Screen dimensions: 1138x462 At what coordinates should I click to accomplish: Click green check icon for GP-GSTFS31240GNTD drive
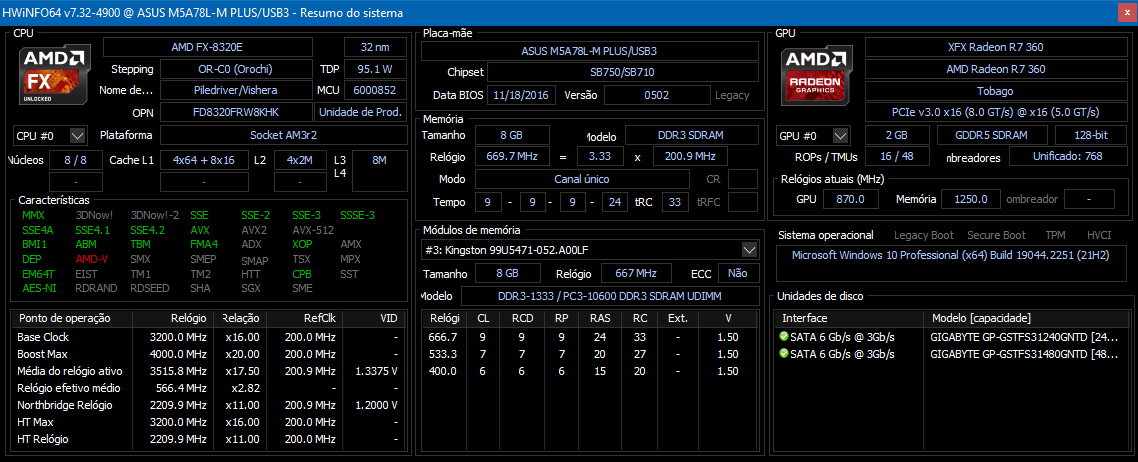point(783,337)
